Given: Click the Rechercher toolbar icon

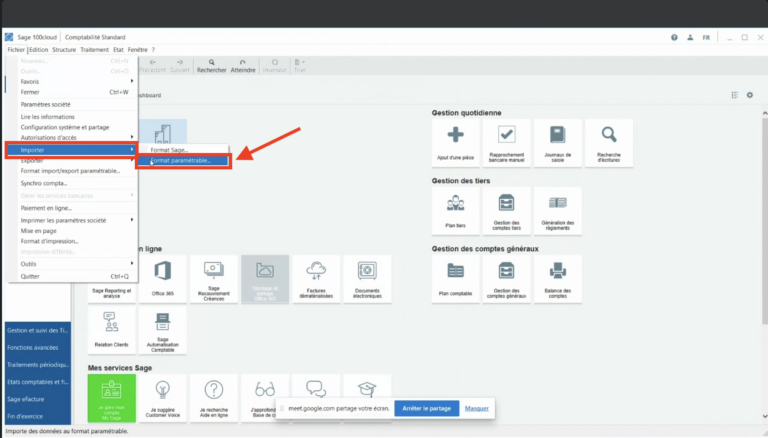Looking at the screenshot, I should tap(212, 66).
